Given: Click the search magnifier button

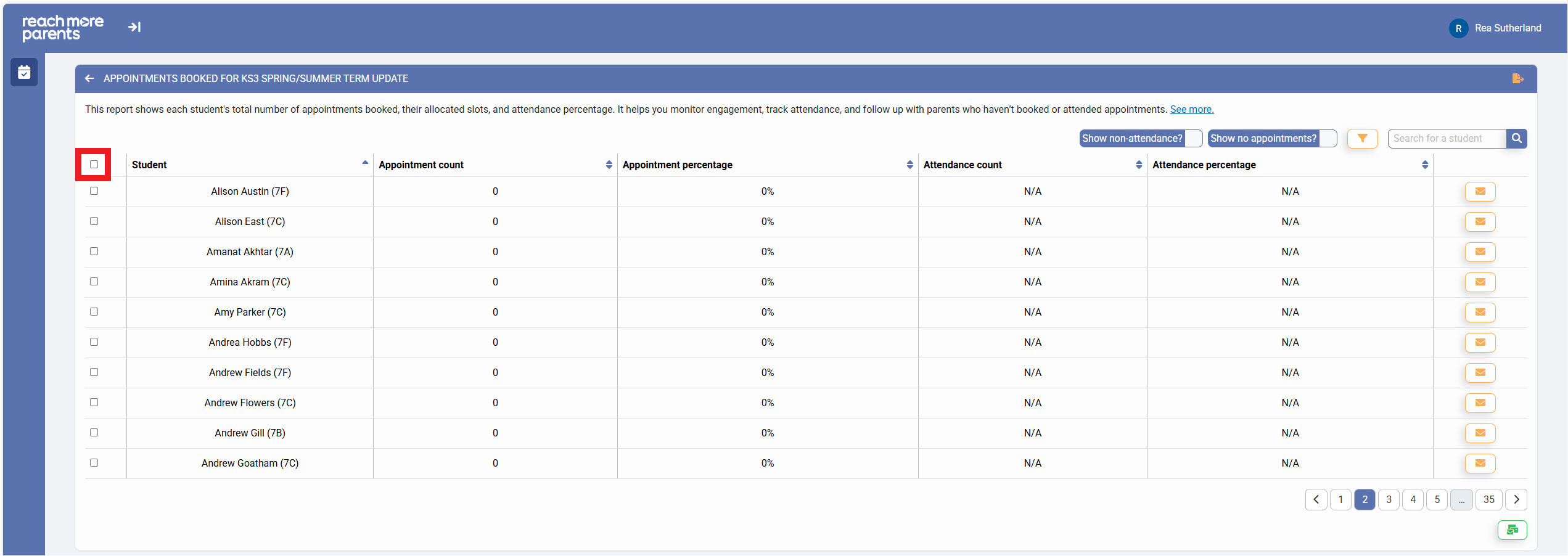Looking at the screenshot, I should 1516,139.
